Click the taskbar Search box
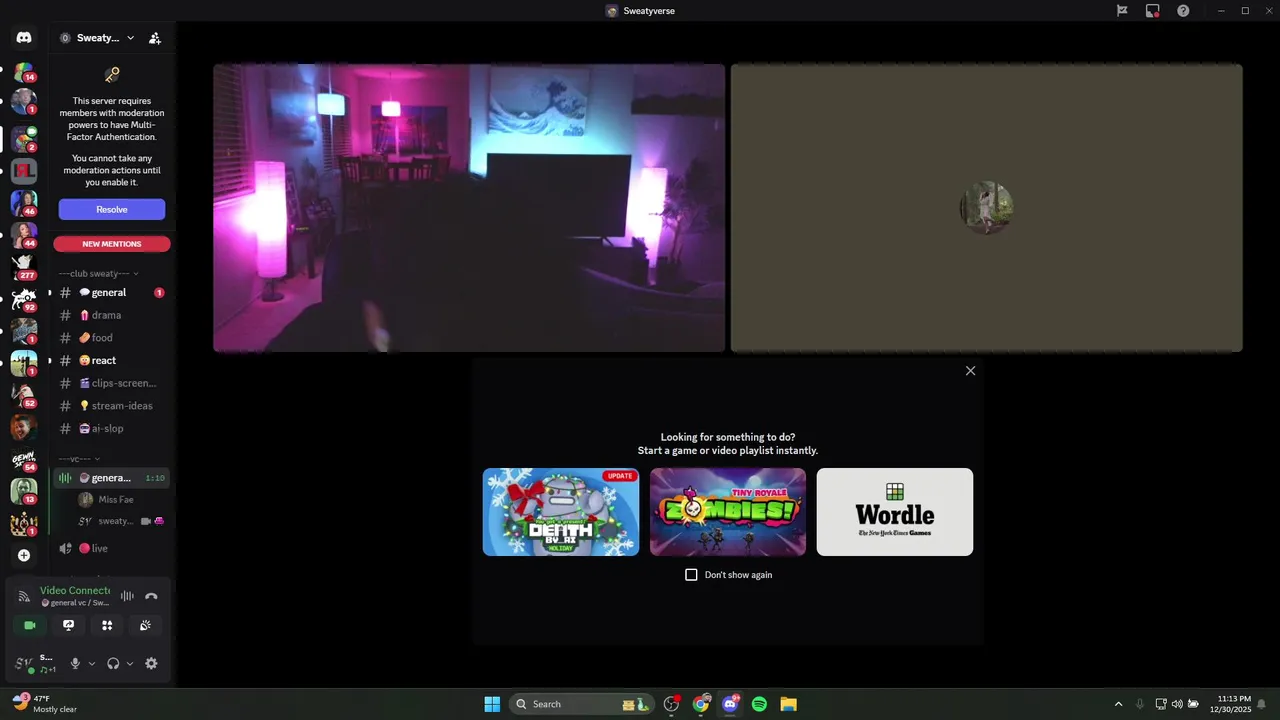The height and width of the screenshot is (720, 1280). click(x=581, y=704)
